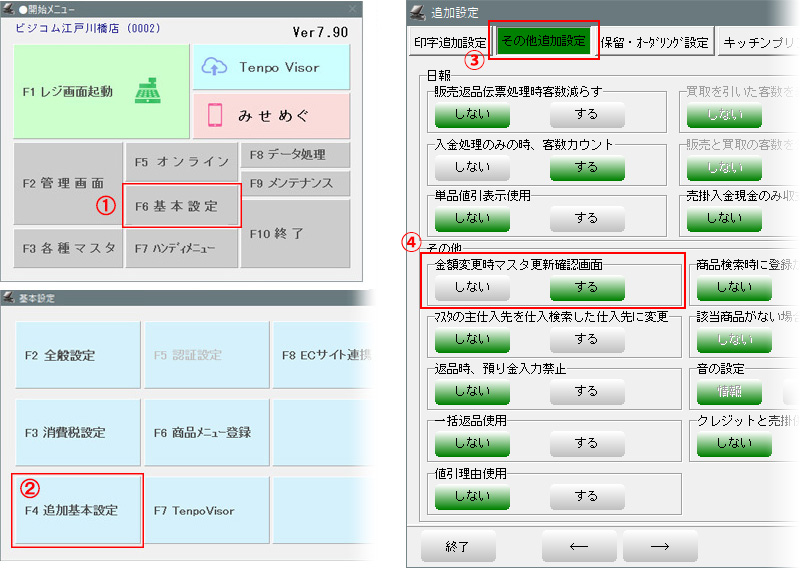
Task: Click F10 終了 to exit menu
Action: (294, 233)
